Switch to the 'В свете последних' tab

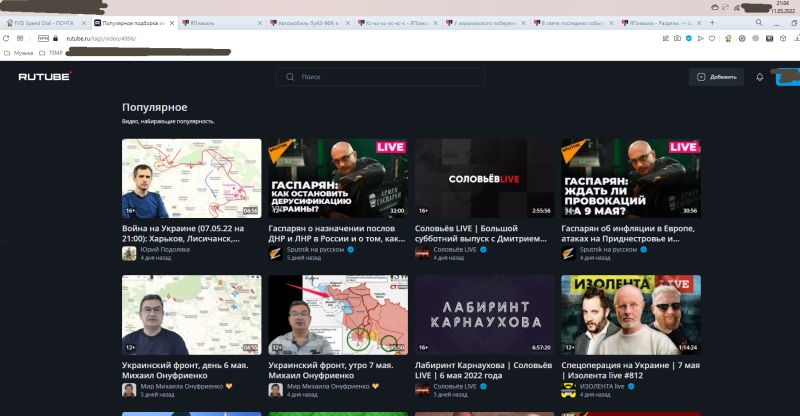coord(571,23)
